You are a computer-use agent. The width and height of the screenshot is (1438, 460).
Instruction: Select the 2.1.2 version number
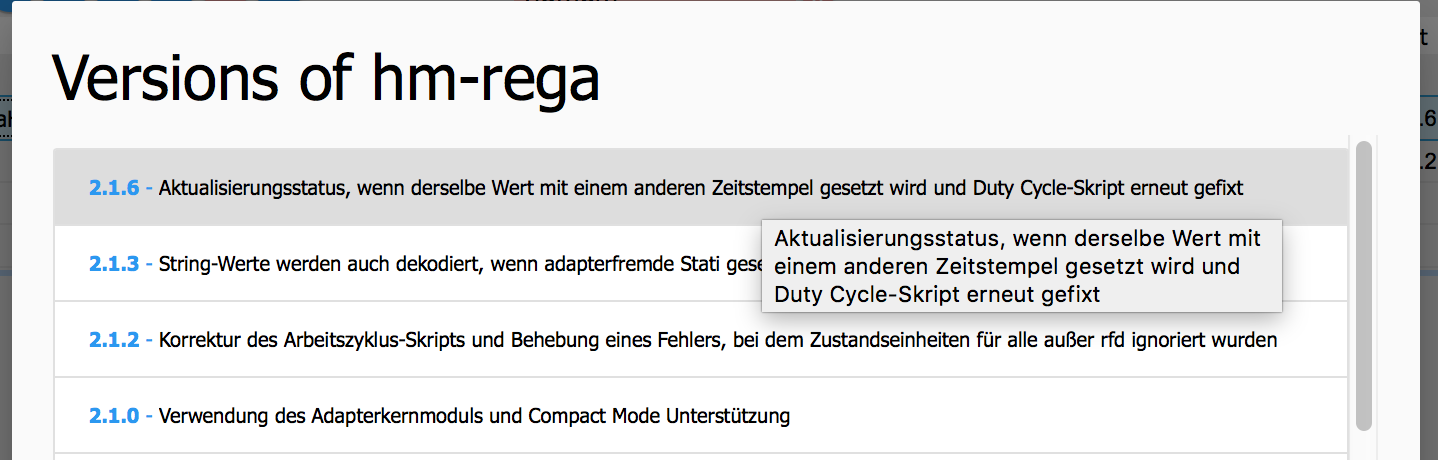[113, 341]
